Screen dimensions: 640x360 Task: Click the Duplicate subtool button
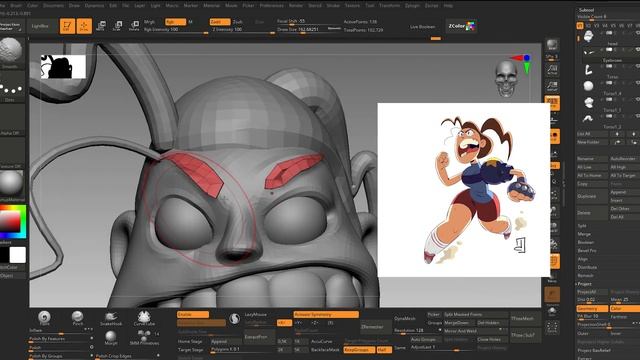(x=591, y=196)
